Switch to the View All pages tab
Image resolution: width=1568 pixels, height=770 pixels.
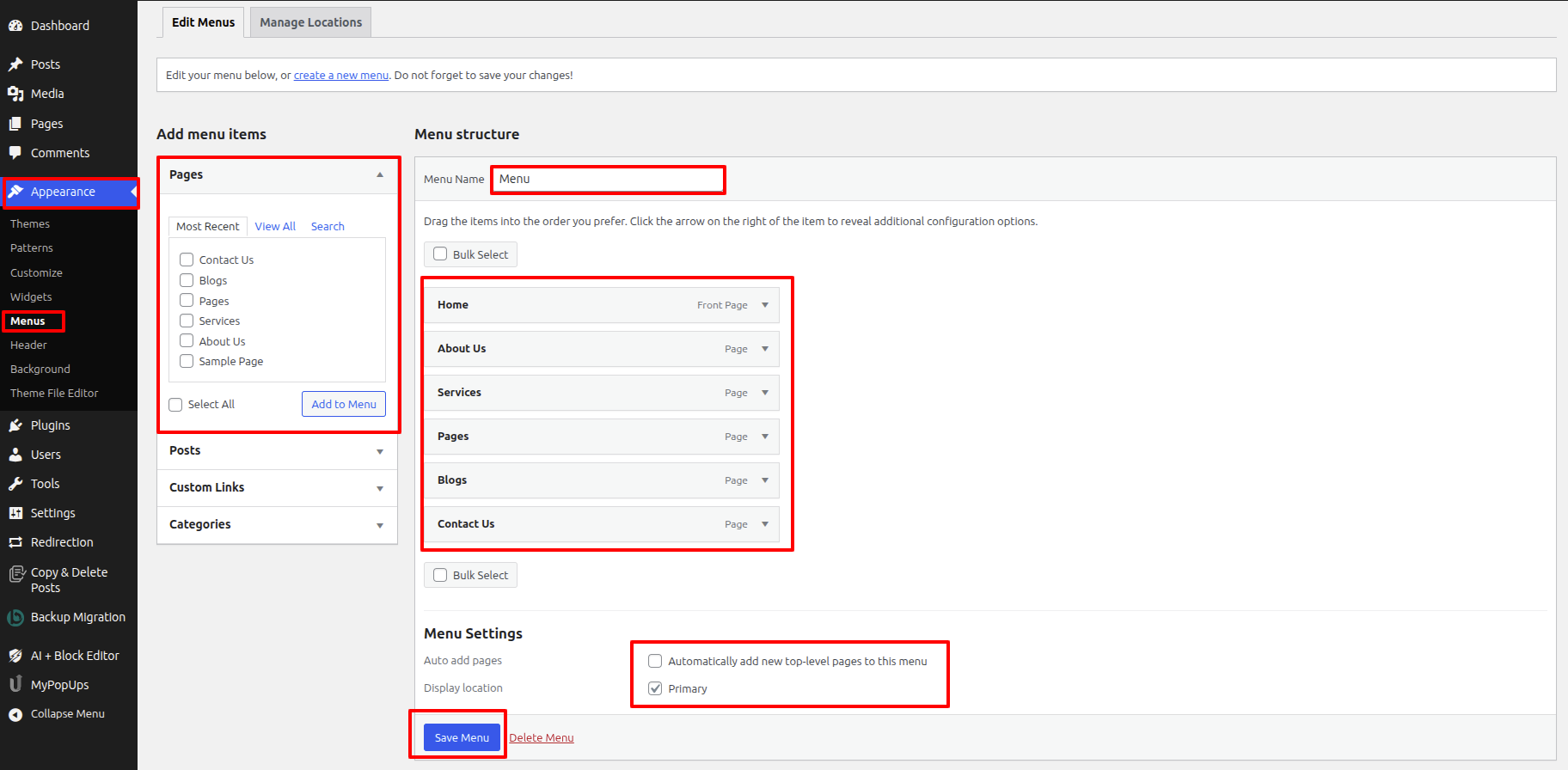(275, 226)
